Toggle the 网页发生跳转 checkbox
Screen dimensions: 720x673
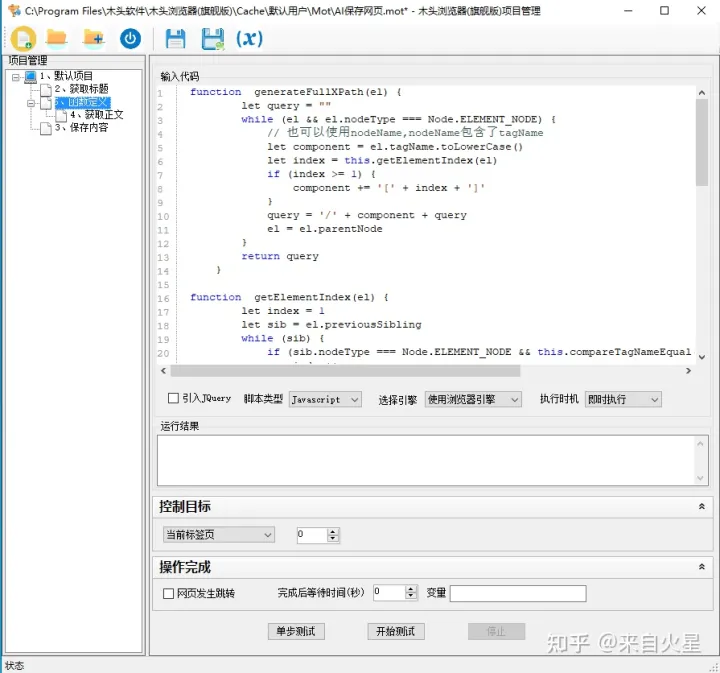(168, 593)
